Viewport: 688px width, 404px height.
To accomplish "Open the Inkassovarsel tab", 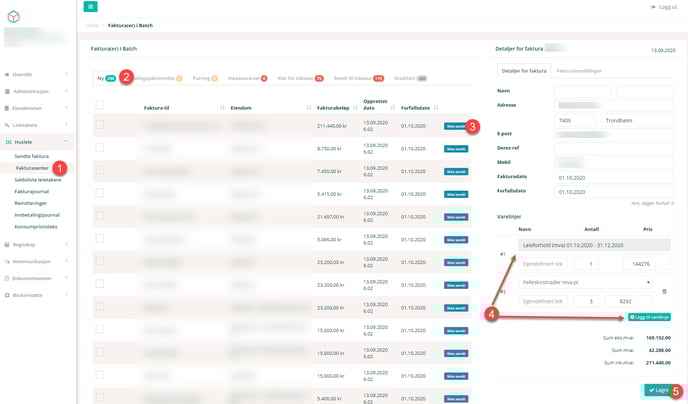I will tap(247, 79).
